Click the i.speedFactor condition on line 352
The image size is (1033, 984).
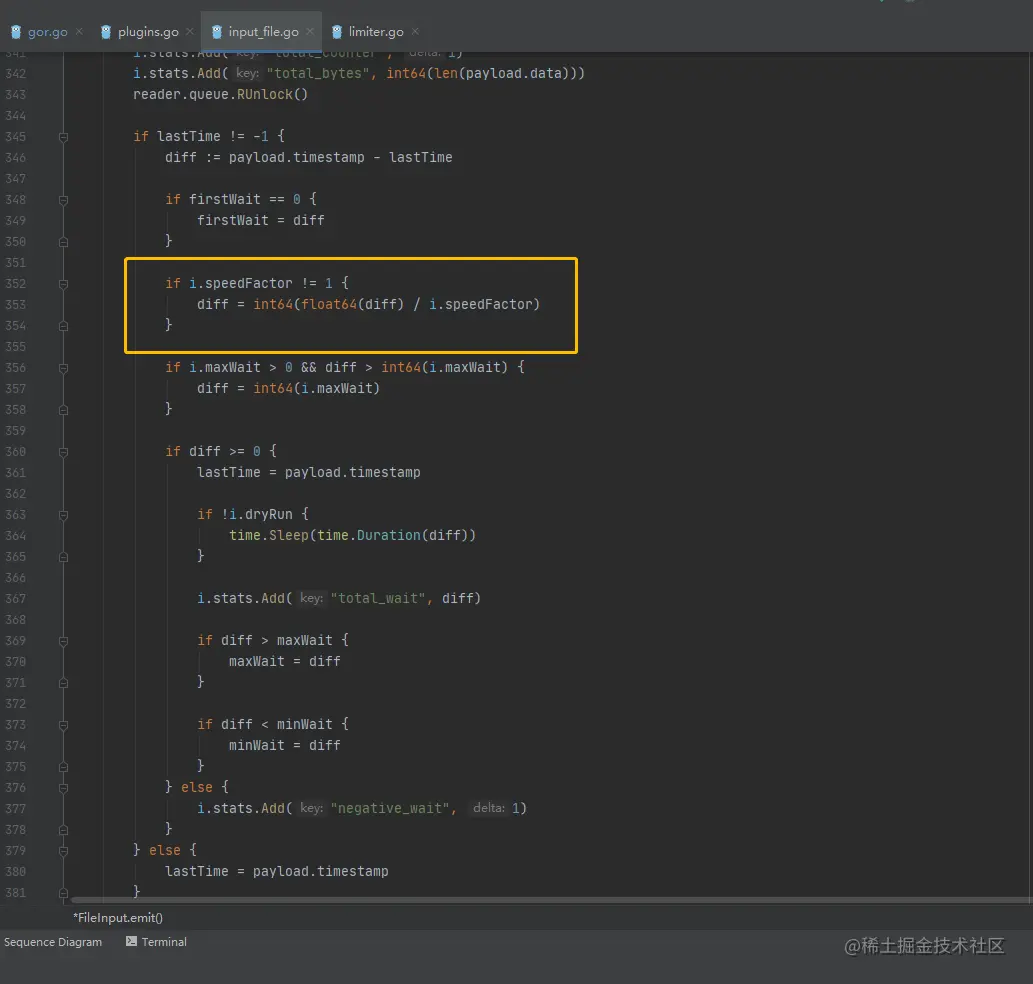click(261, 283)
